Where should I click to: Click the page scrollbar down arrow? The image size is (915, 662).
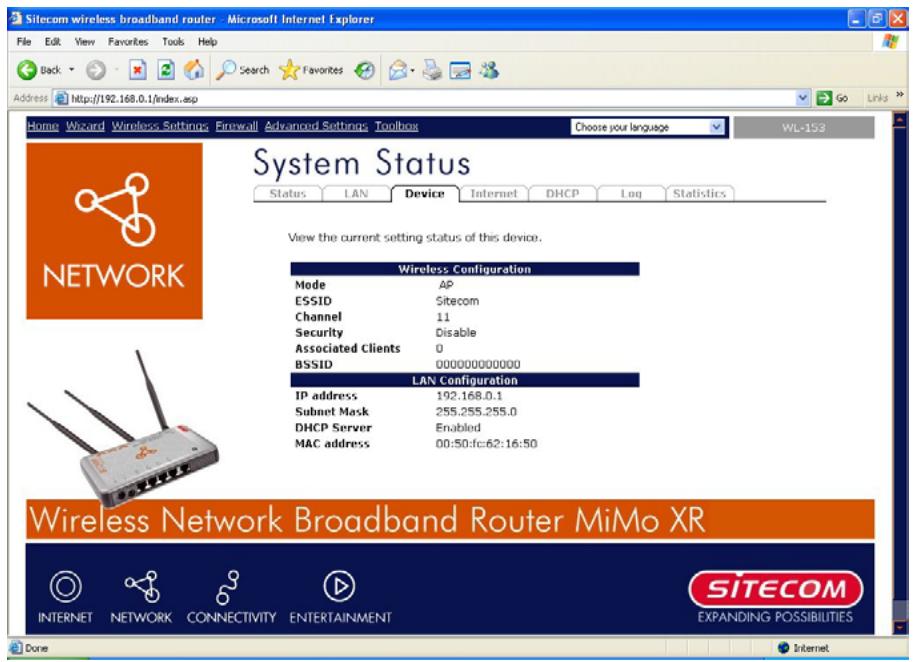pyautogui.click(x=899, y=628)
